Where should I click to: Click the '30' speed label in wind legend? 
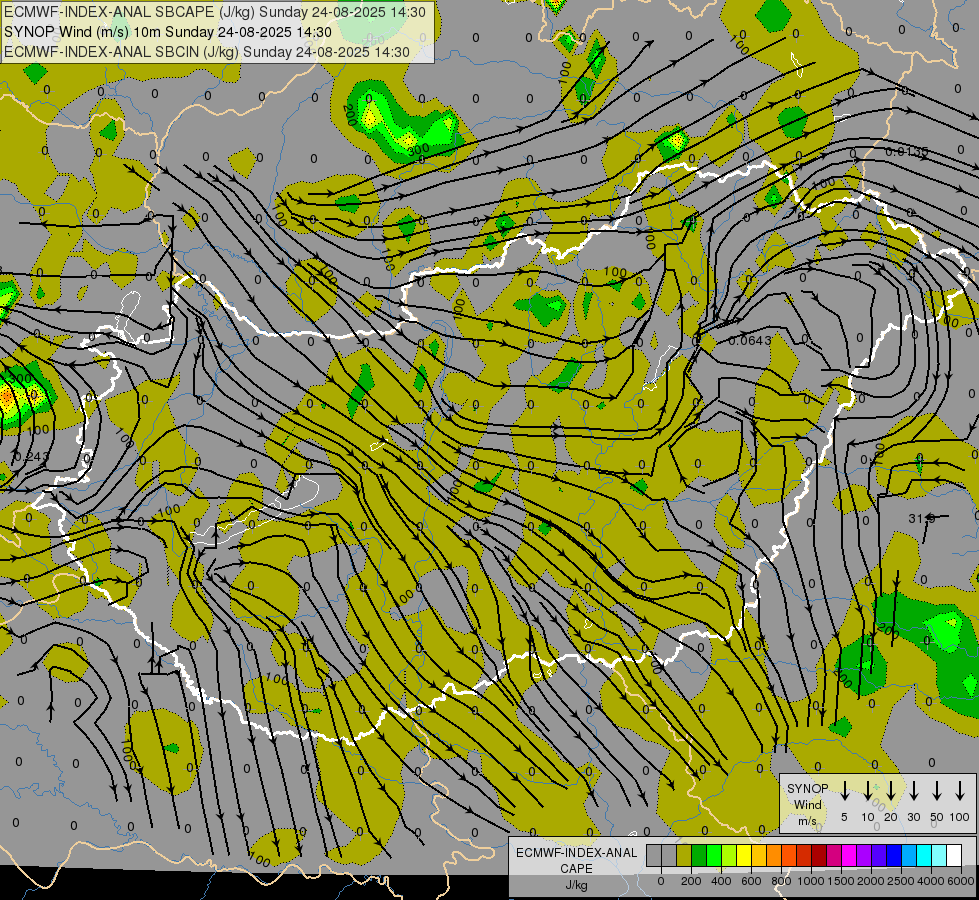(x=913, y=817)
